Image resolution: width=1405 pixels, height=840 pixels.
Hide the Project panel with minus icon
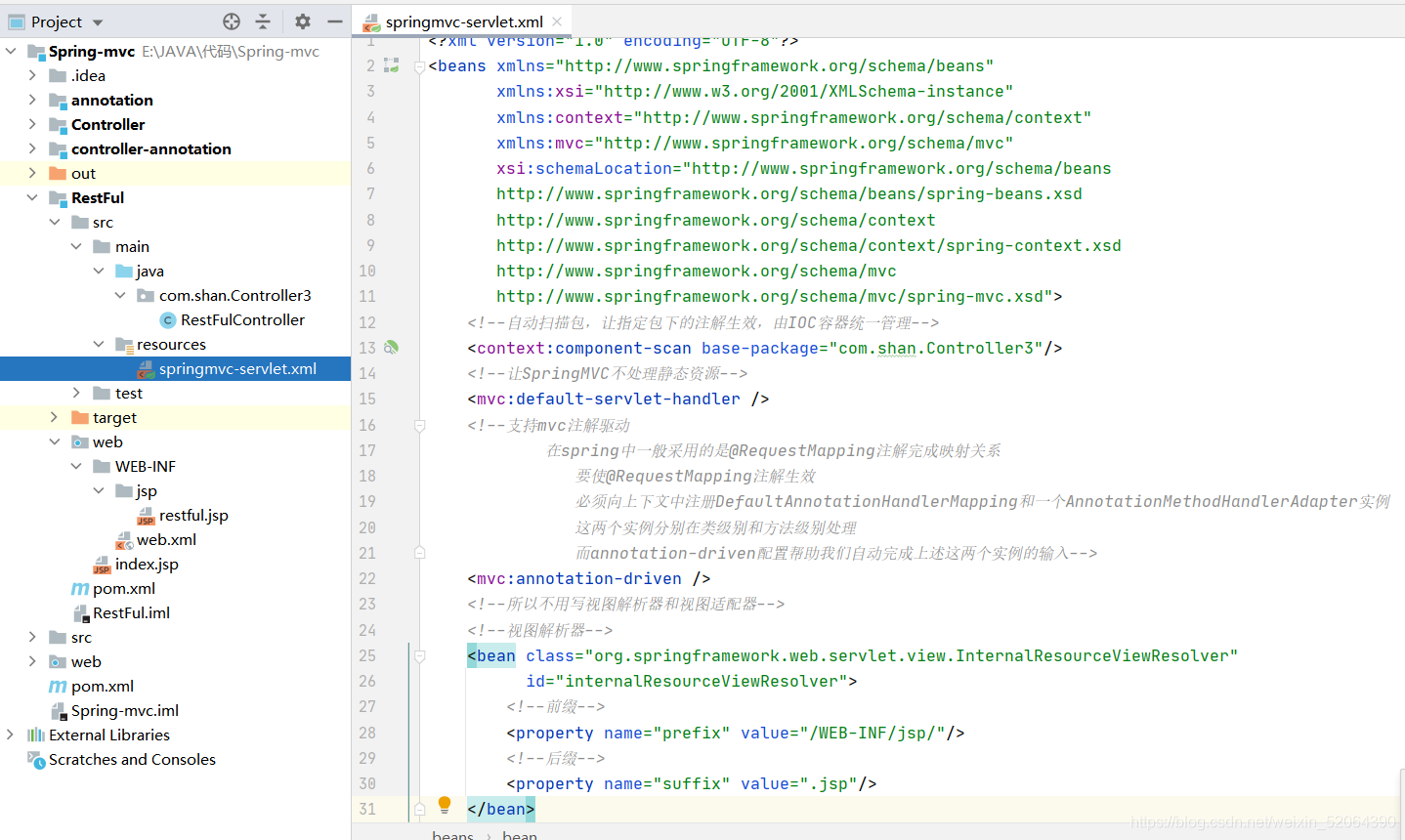(335, 21)
